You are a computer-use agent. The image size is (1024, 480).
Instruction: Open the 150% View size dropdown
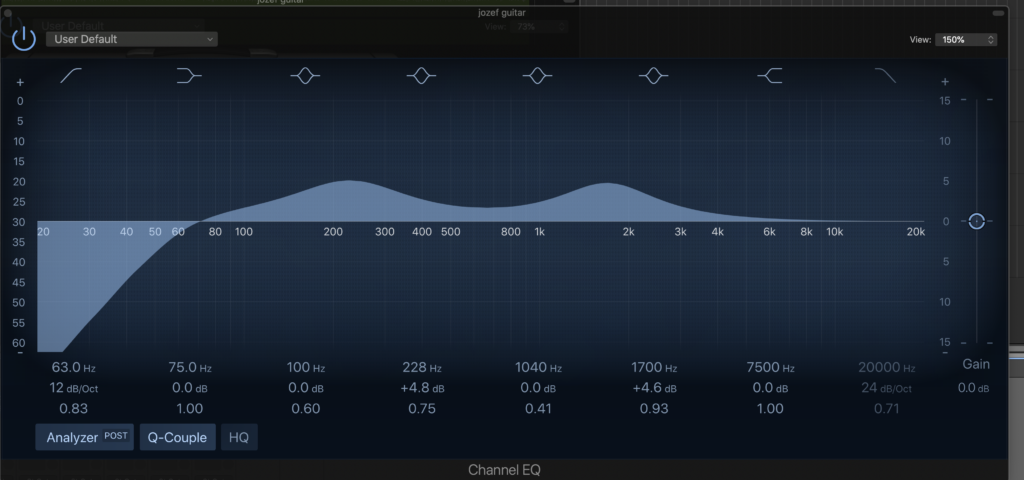point(966,40)
